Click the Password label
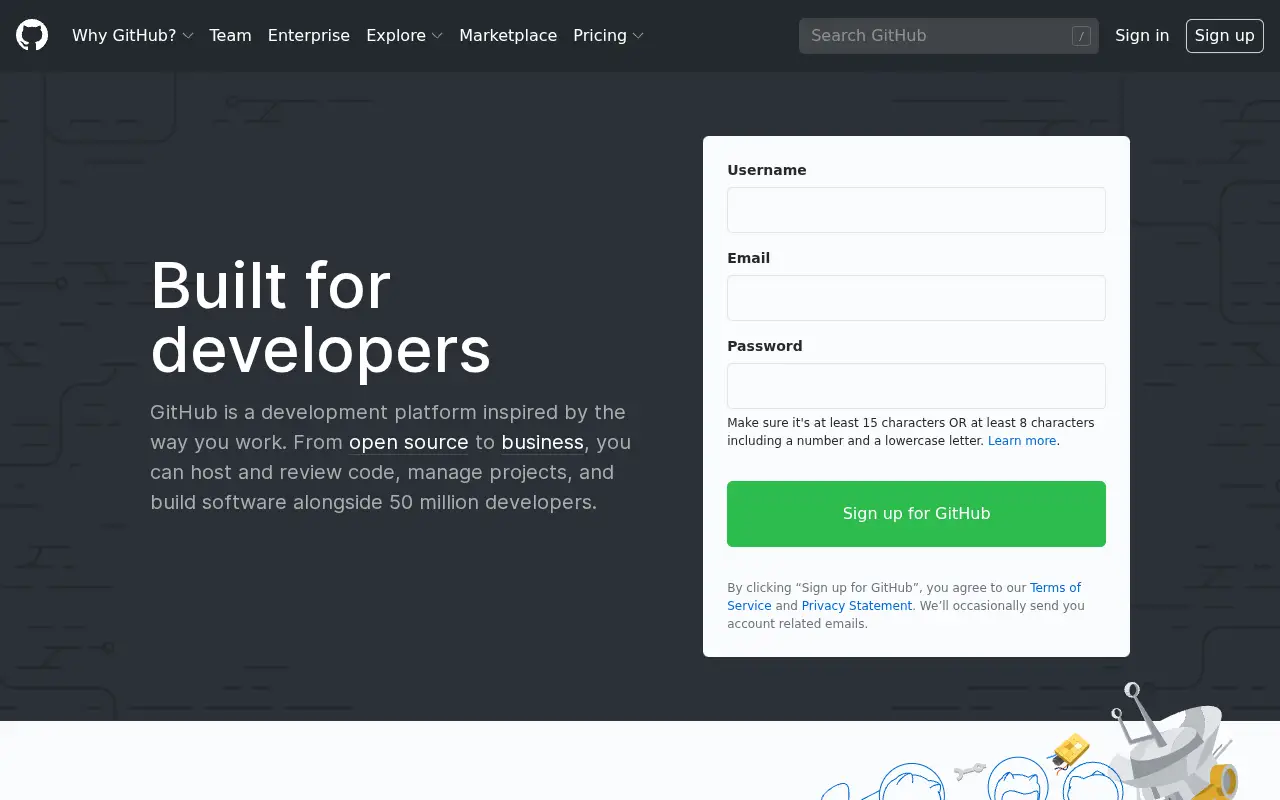Screen dimensions: 1280x800 click(765, 346)
